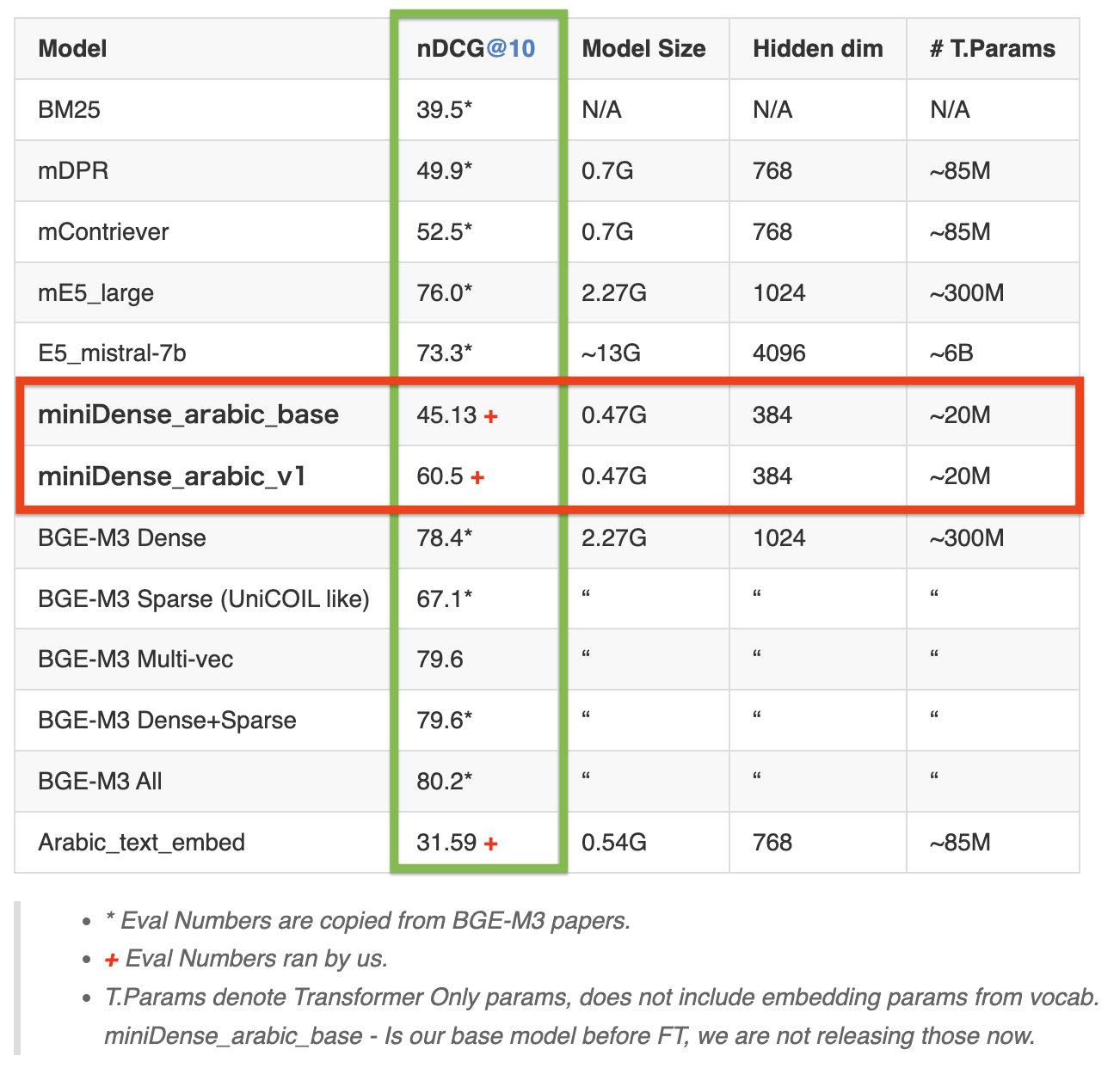Click the 4096 hidden dim value
Viewport: 1120px width, 1068px height.
click(779, 353)
